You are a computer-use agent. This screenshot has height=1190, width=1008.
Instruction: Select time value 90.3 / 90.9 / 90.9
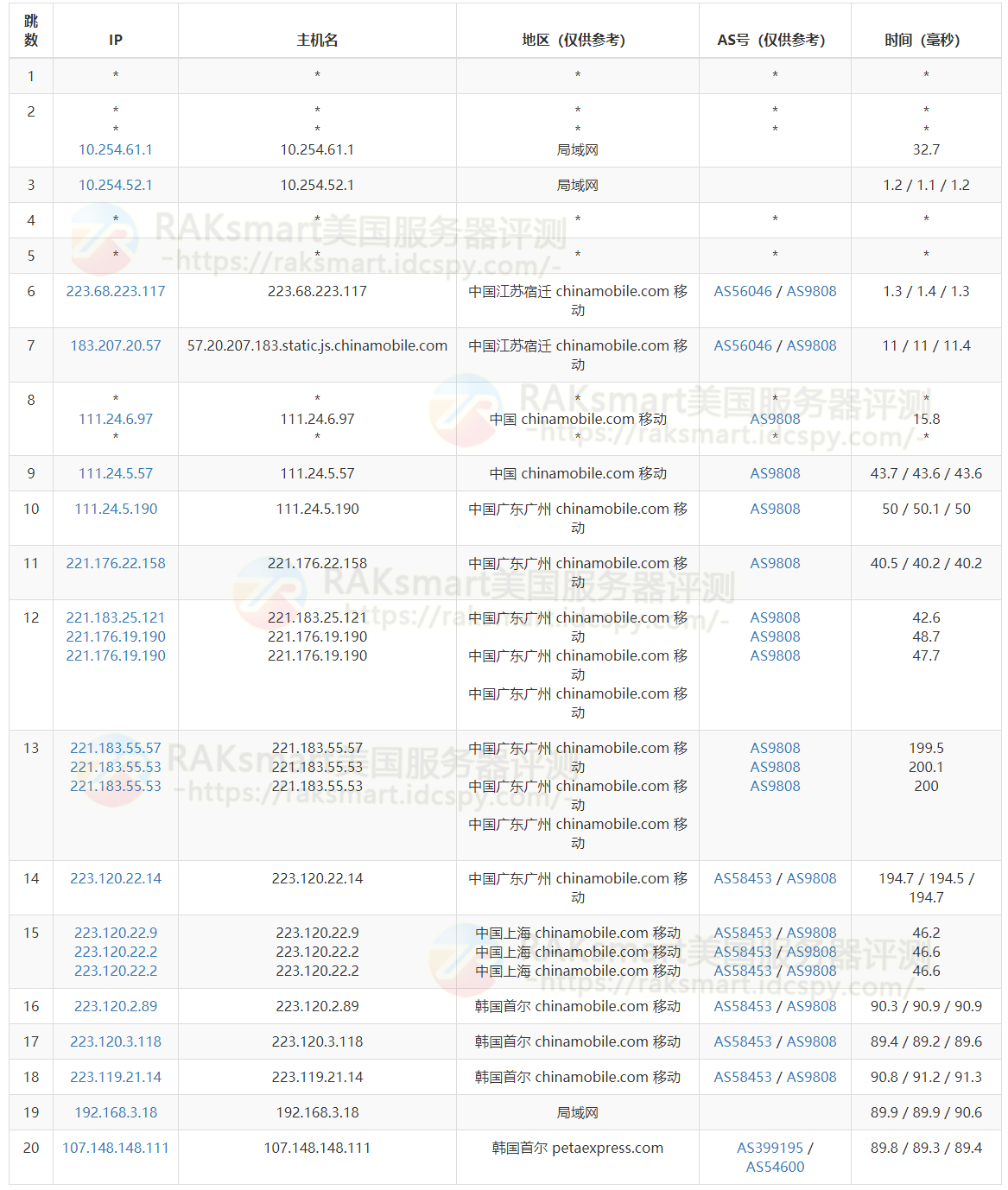(x=926, y=1006)
